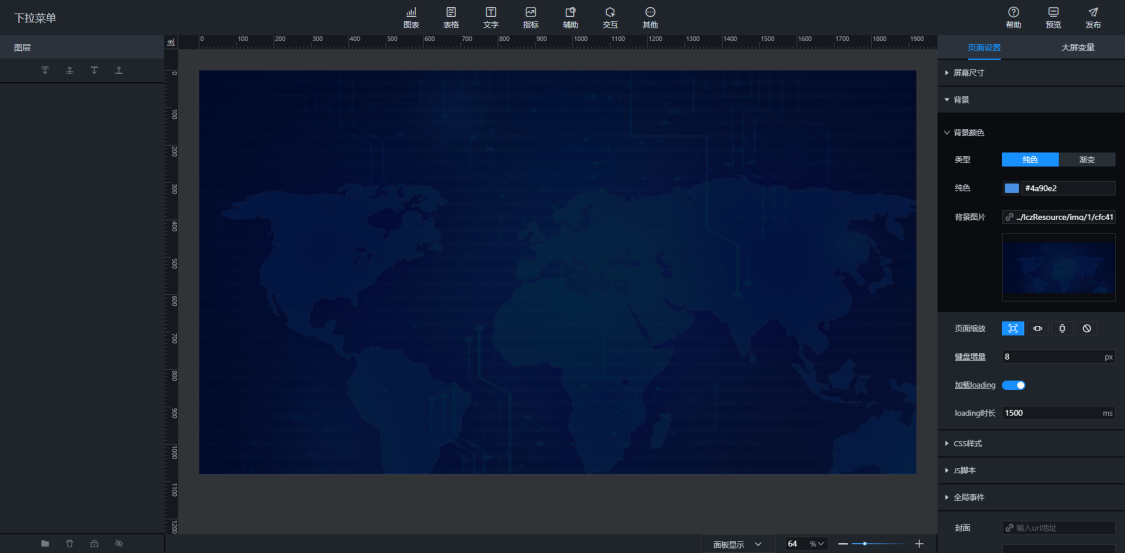1125x553 pixels.
Task: Toggle hidden-layer eye icon in layers footer
Action: click(118, 543)
